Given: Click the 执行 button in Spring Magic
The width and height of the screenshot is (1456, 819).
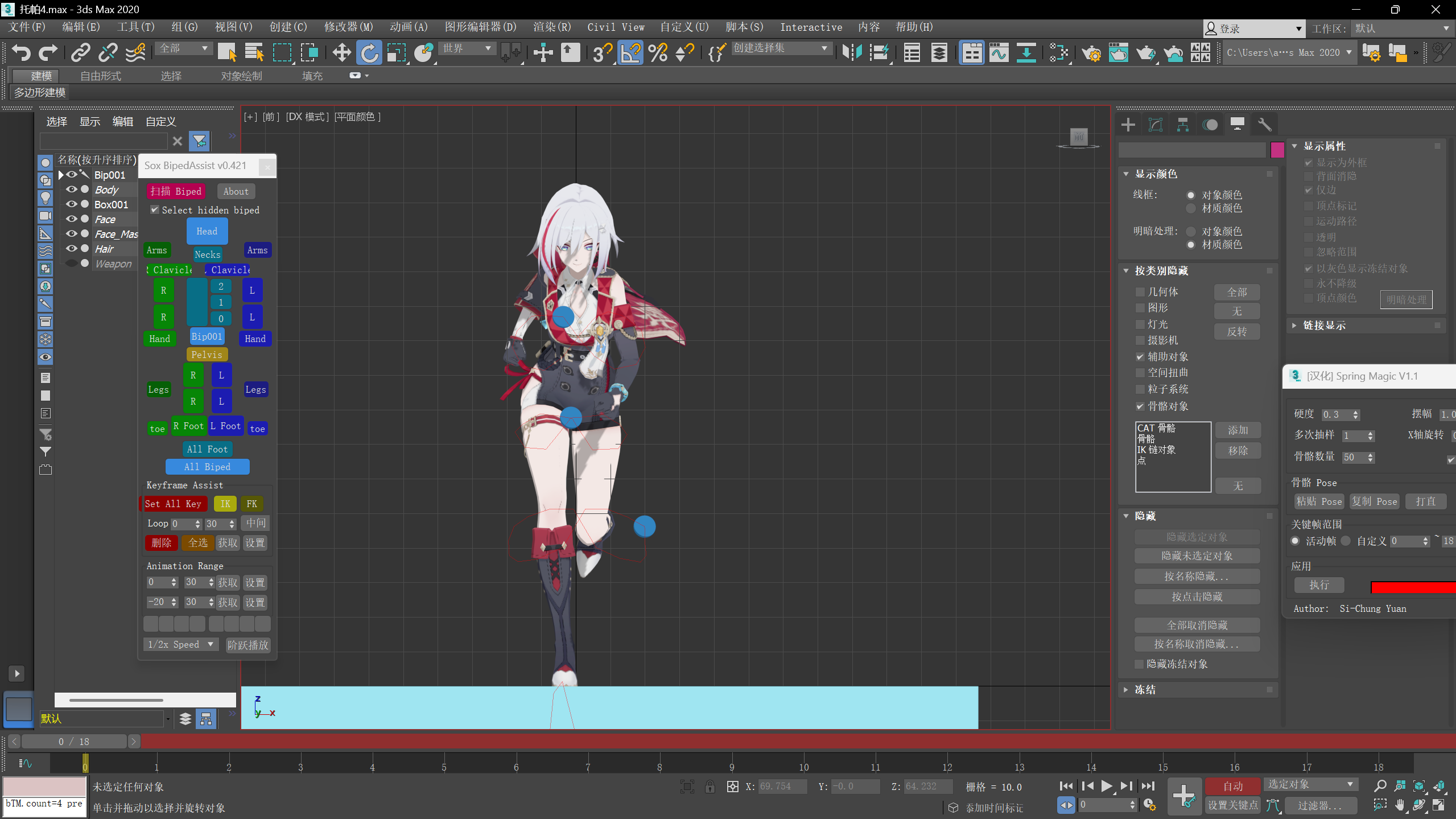Looking at the screenshot, I should coord(1319,585).
